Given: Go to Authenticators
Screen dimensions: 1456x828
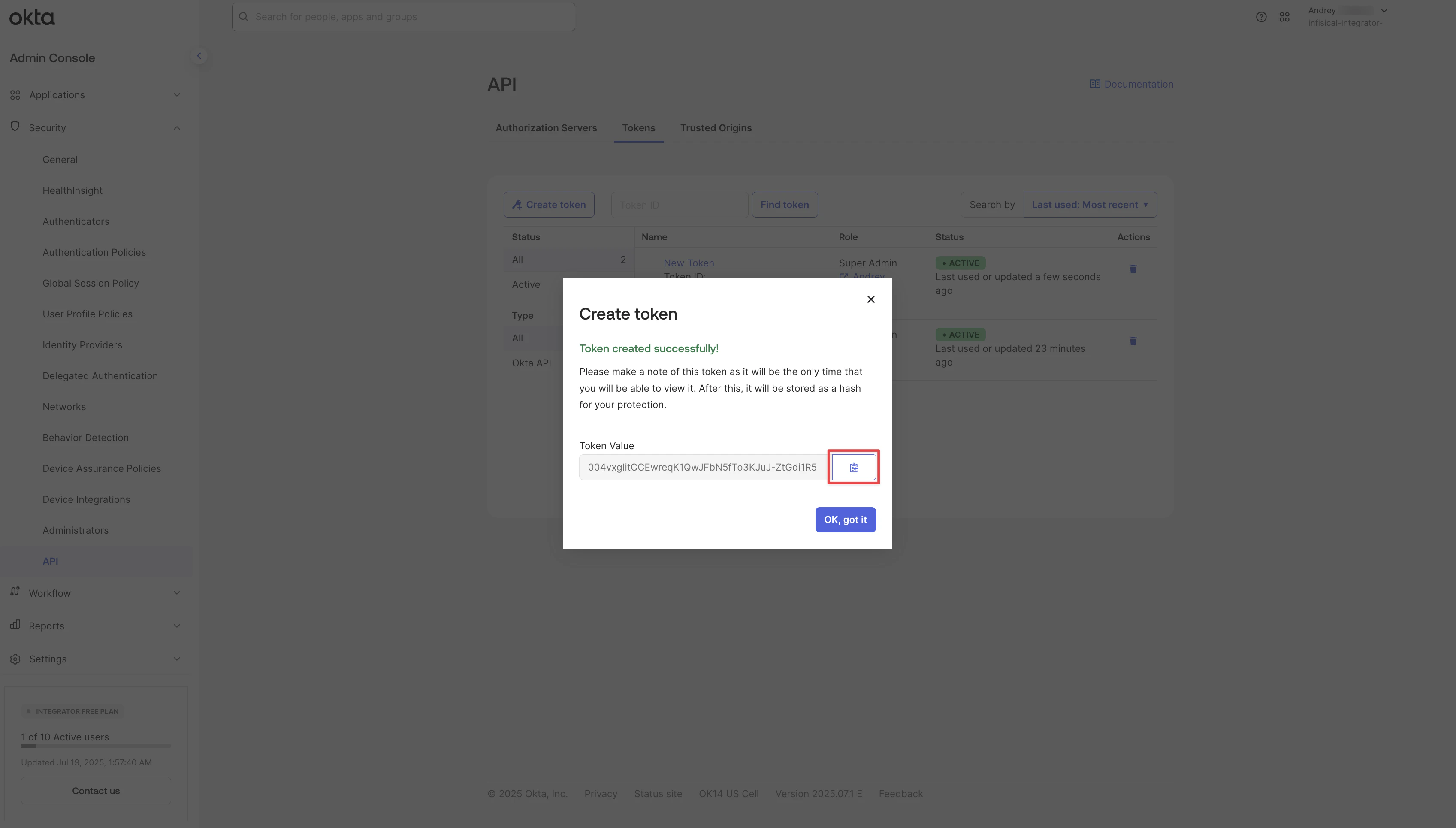Looking at the screenshot, I should click(76, 221).
